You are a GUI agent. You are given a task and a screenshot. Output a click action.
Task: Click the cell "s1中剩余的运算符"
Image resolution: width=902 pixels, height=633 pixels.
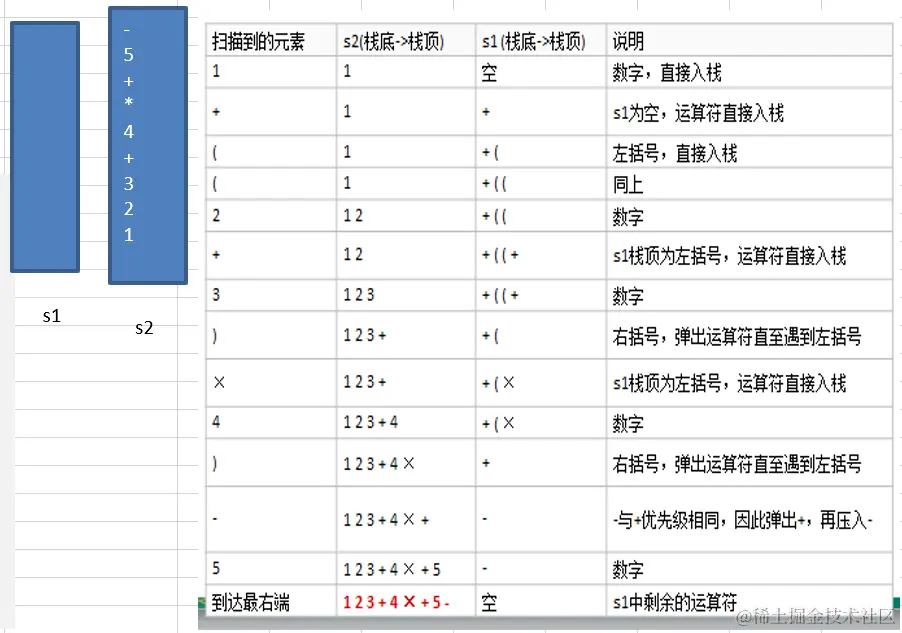pyautogui.click(x=749, y=602)
